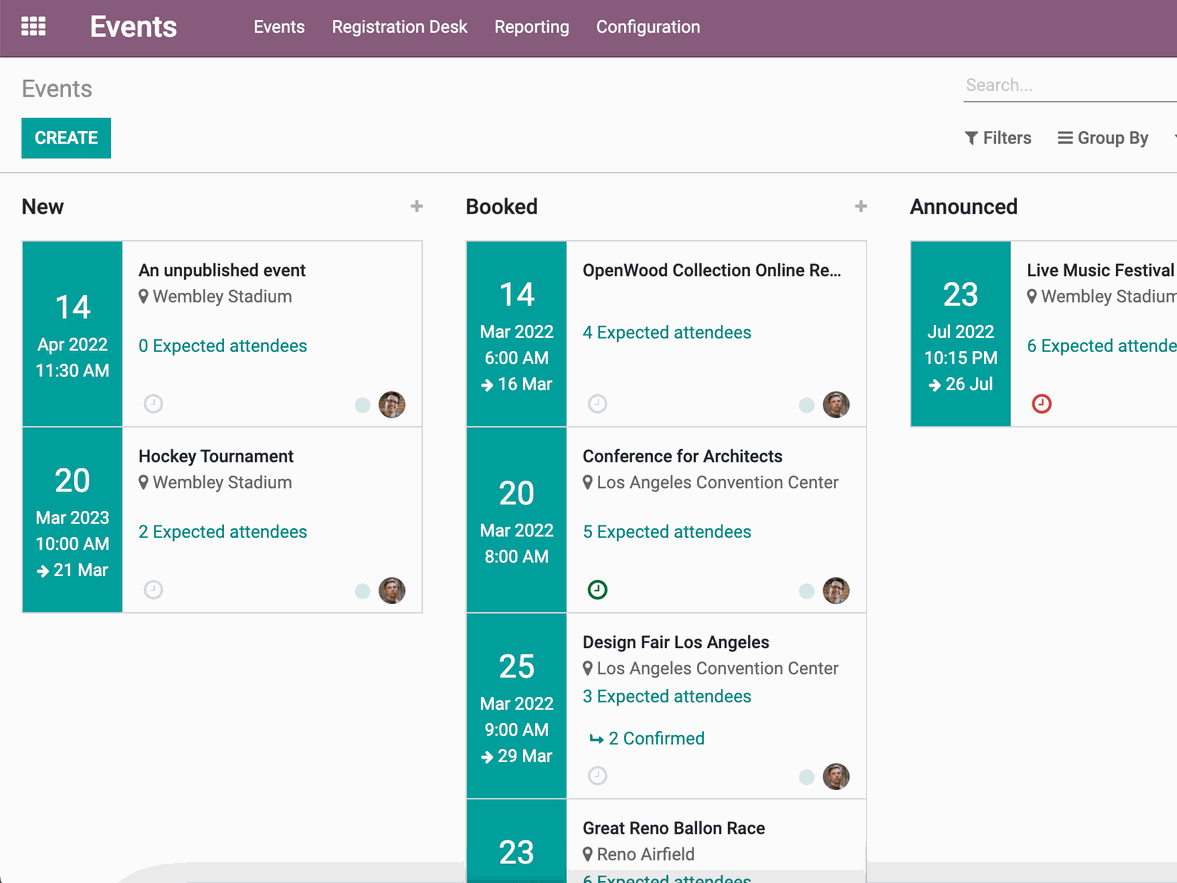The height and width of the screenshot is (883, 1177).
Task: Click the activity clock on Design Fair Los Angeles
Action: [x=597, y=776]
